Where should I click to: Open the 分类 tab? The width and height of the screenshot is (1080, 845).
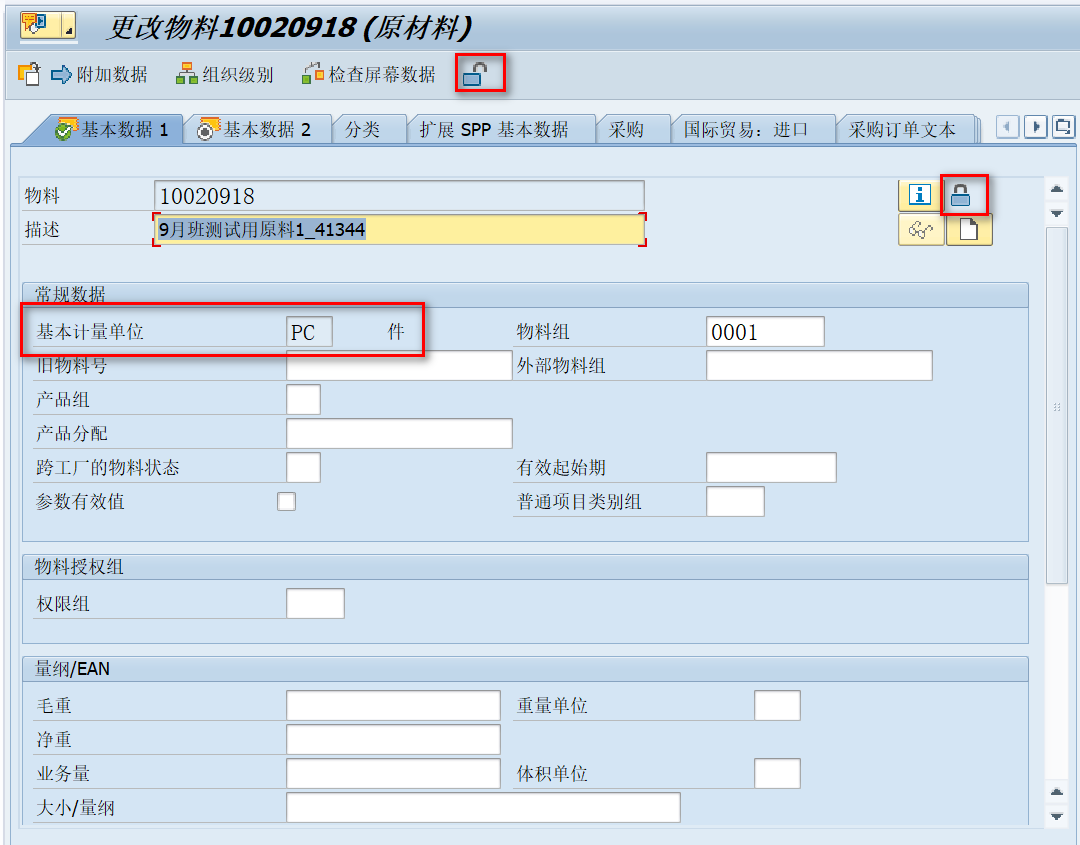point(362,129)
